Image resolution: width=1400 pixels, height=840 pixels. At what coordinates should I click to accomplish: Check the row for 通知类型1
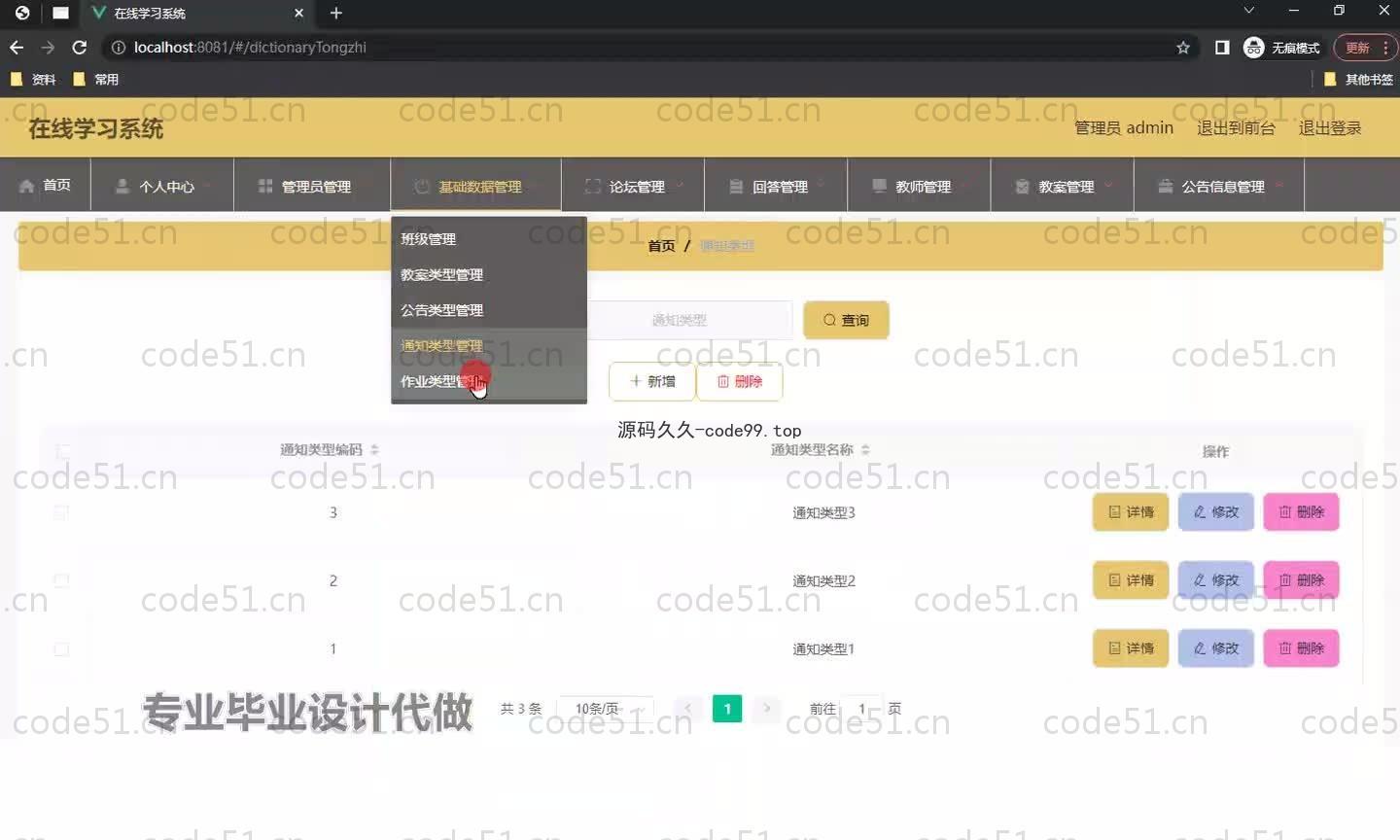tap(61, 648)
